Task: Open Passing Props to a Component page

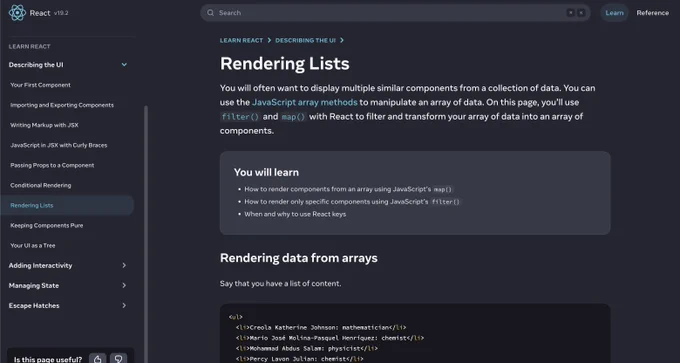Action: coord(52,165)
